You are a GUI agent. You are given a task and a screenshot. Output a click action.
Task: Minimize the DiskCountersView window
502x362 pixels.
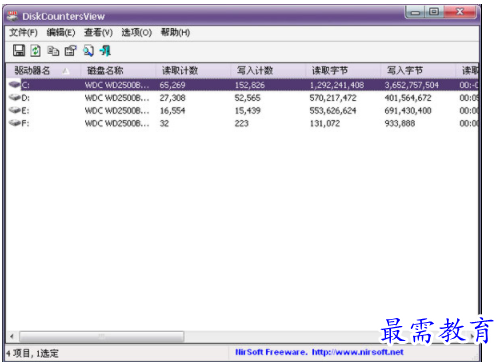pos(415,12)
